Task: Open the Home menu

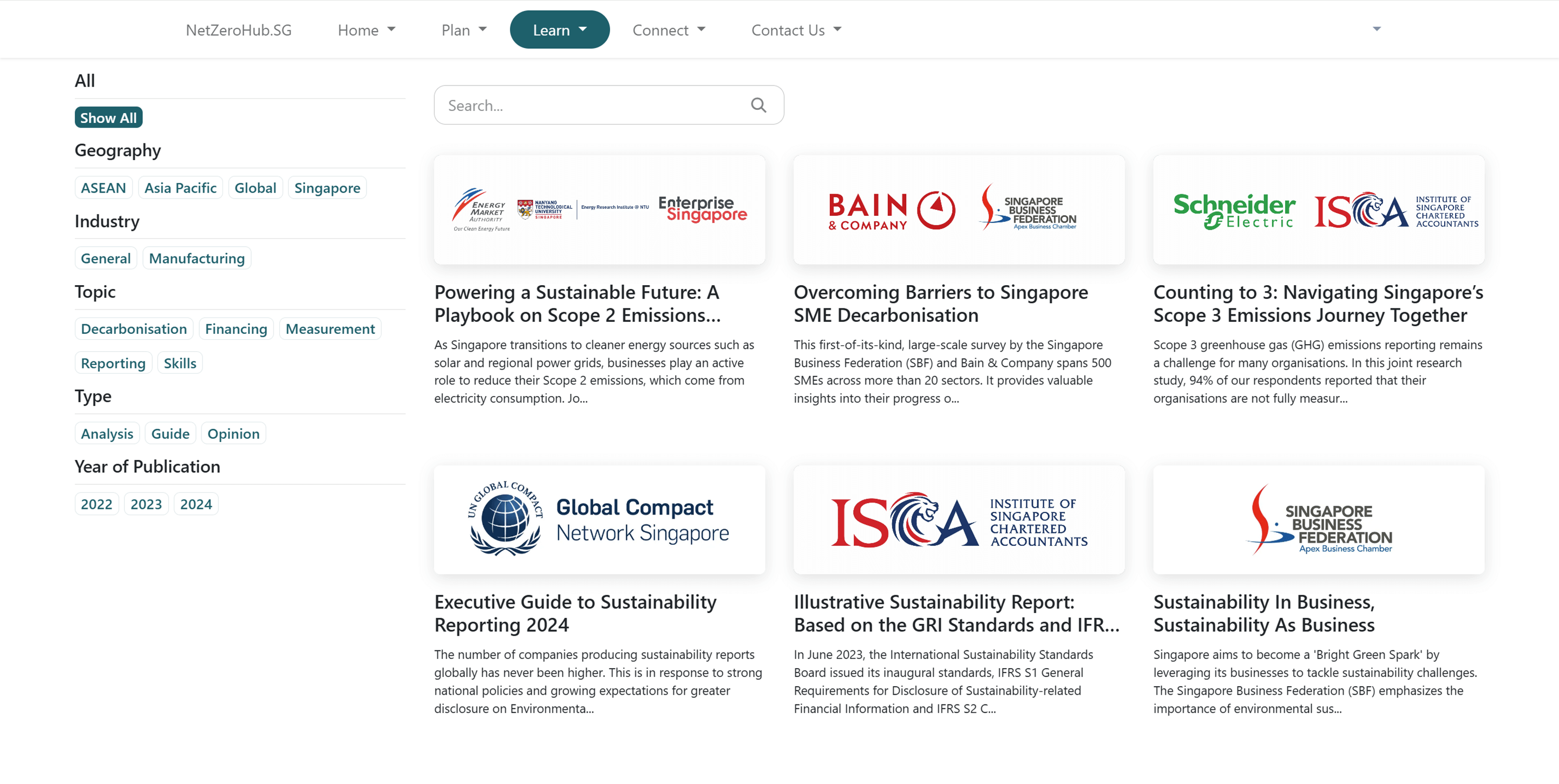Action: point(366,29)
